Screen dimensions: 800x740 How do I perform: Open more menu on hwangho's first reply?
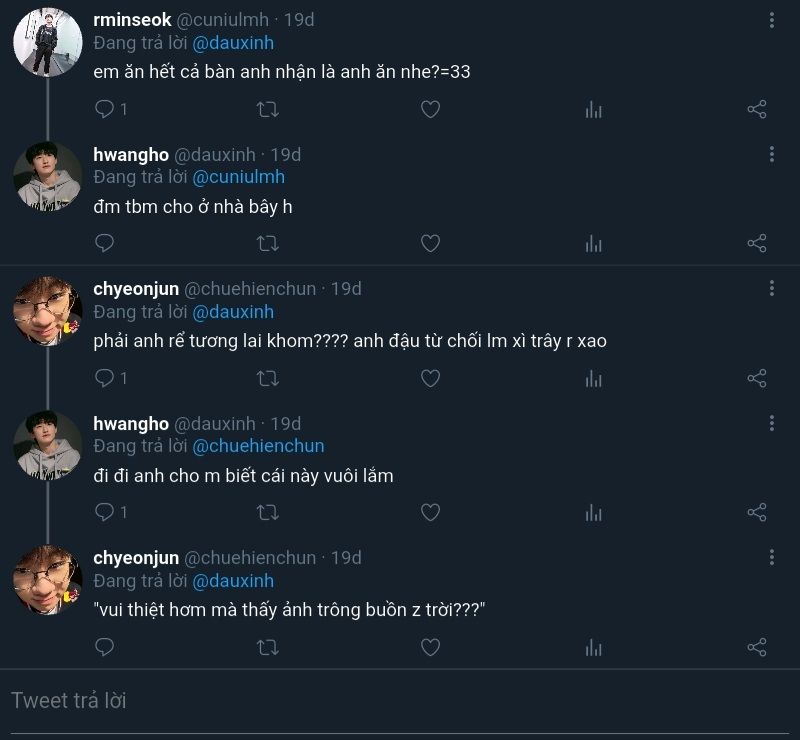click(x=772, y=154)
